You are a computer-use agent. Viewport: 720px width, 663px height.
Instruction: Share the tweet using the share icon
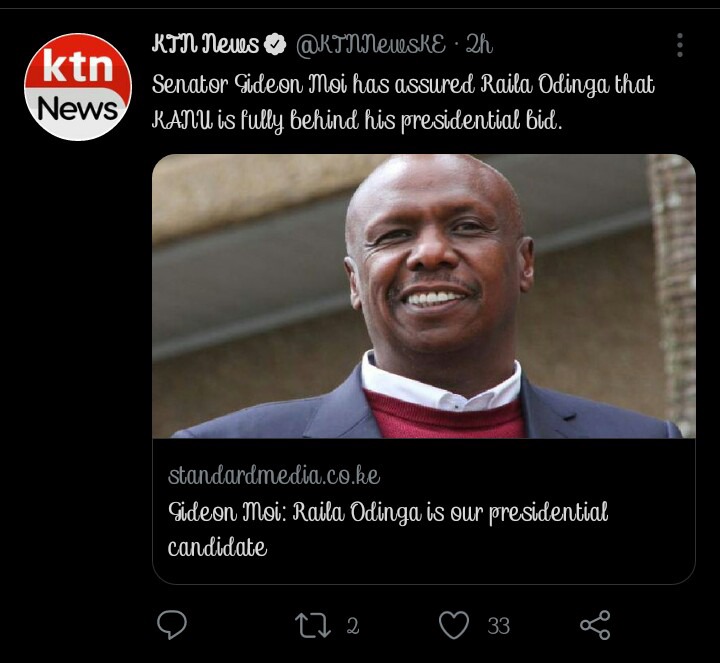pyautogui.click(x=595, y=625)
